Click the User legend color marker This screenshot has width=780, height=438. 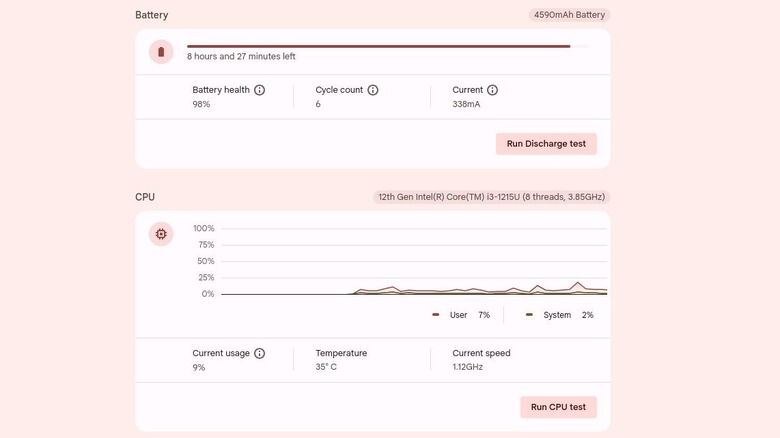(x=436, y=315)
